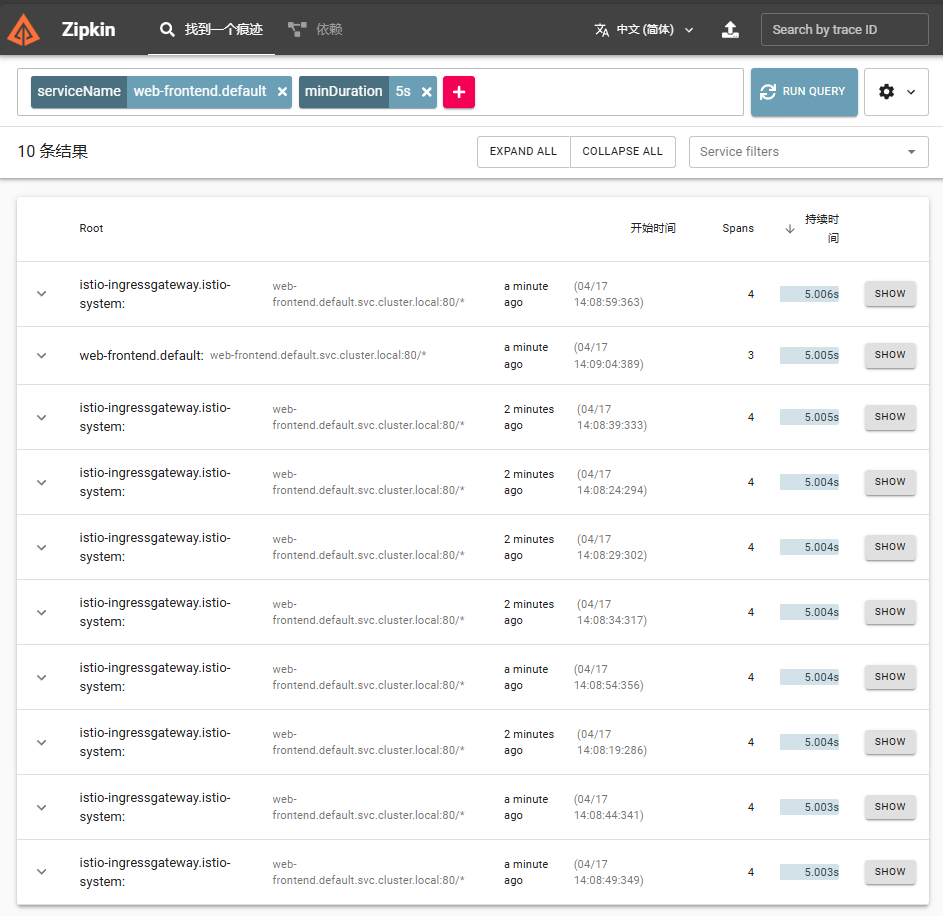Click the duration bar for trace 14:08:49:349

(809, 872)
